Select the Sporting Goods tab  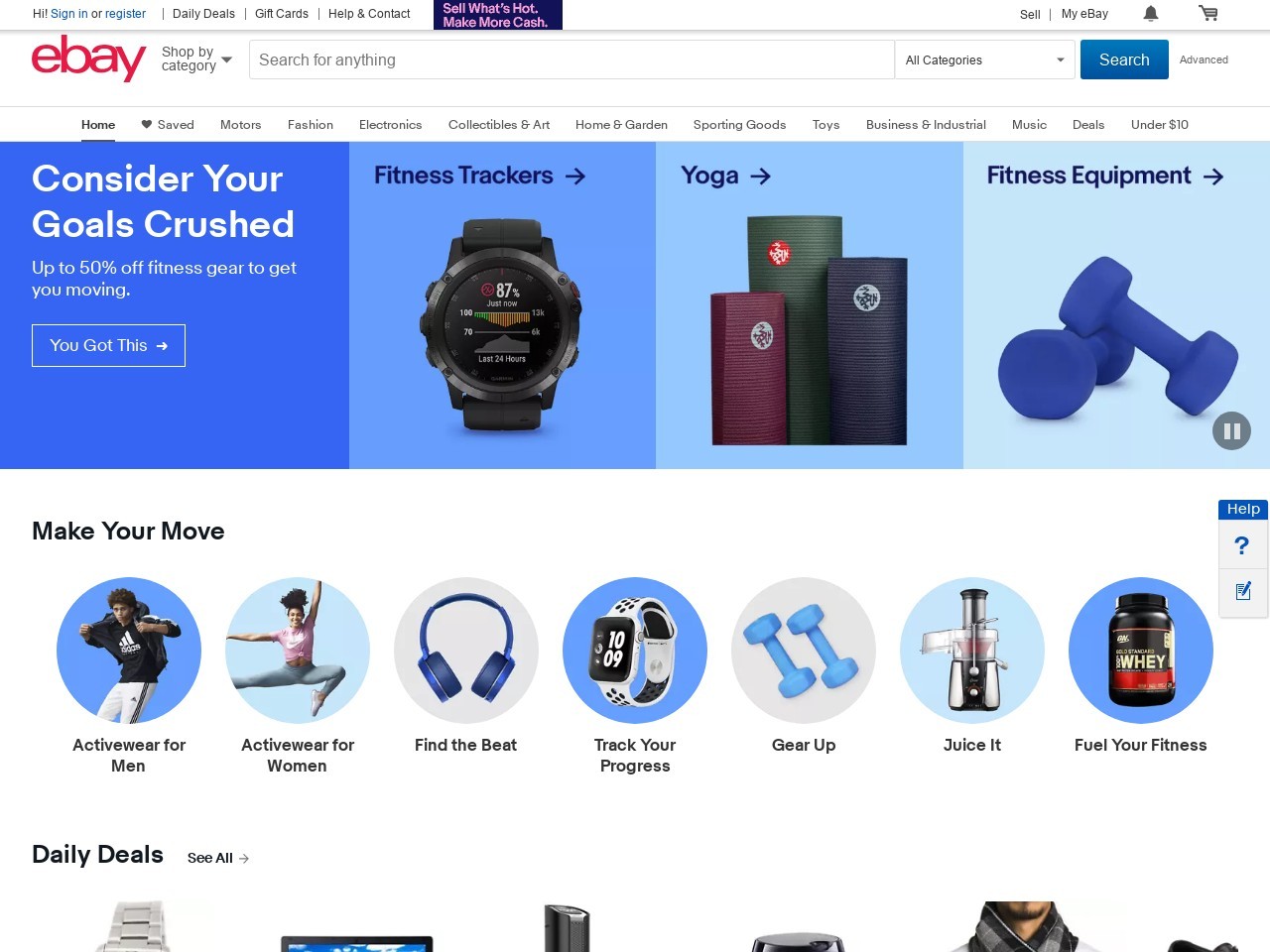tap(739, 124)
